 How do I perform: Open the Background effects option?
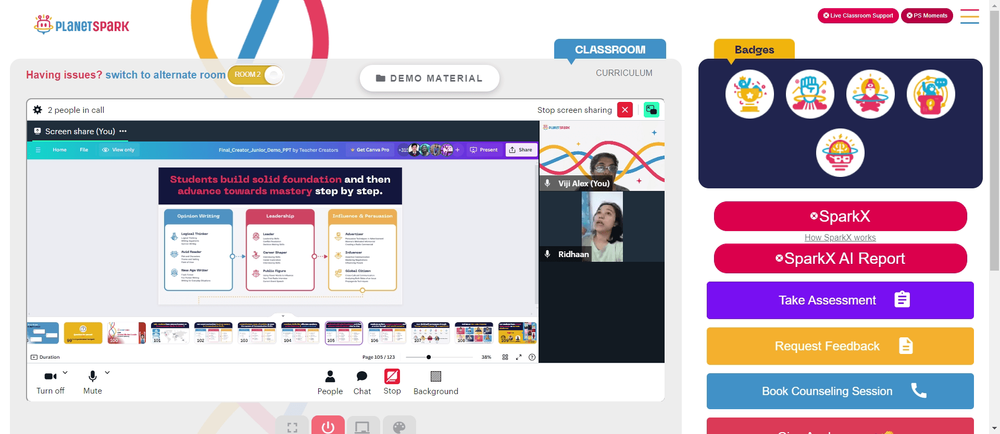pos(436,382)
